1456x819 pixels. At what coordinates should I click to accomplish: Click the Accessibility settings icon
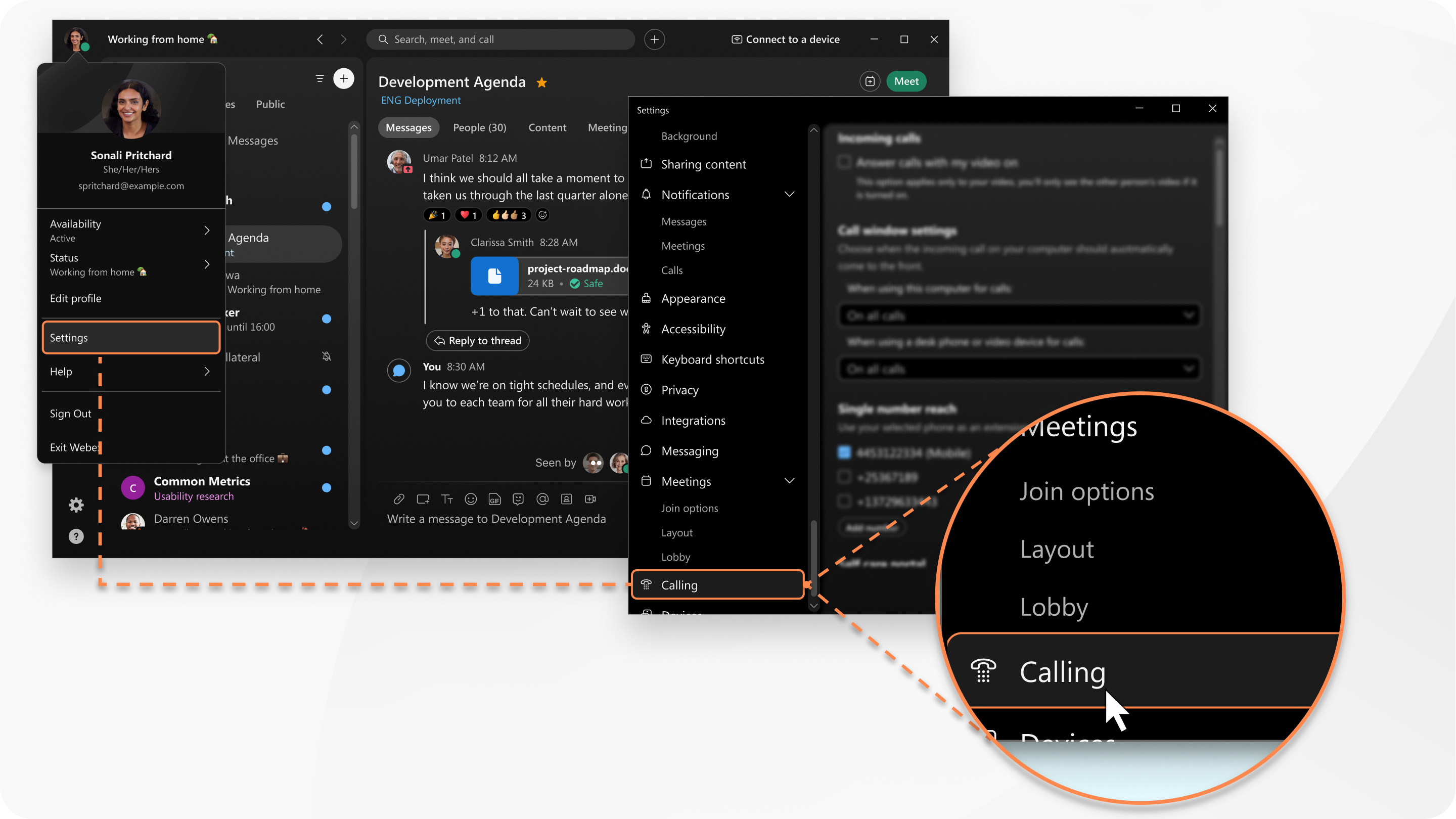647,328
